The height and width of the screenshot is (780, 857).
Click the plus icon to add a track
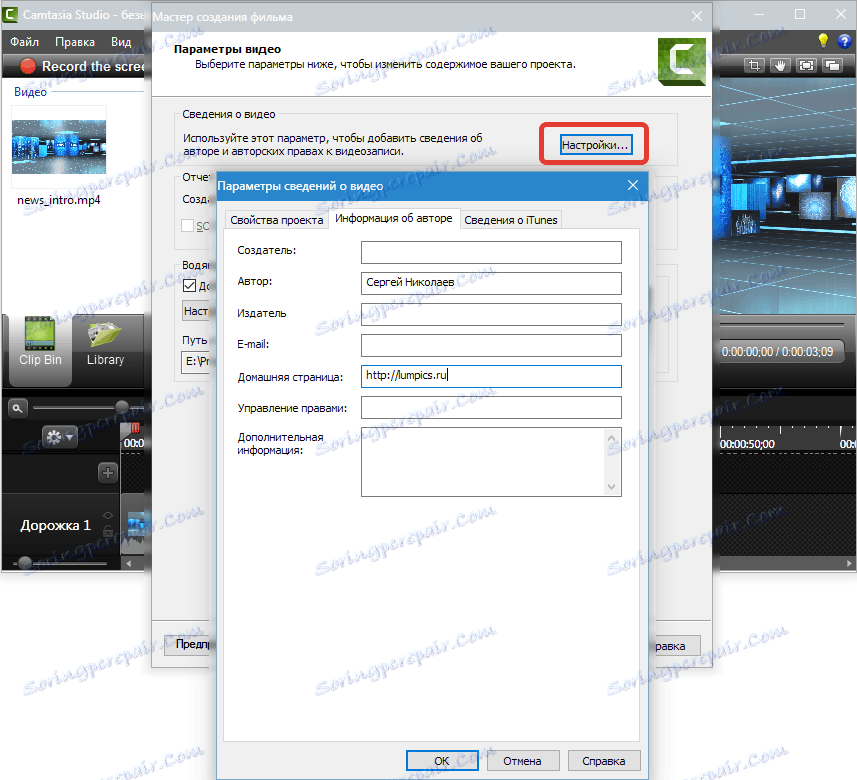point(107,472)
